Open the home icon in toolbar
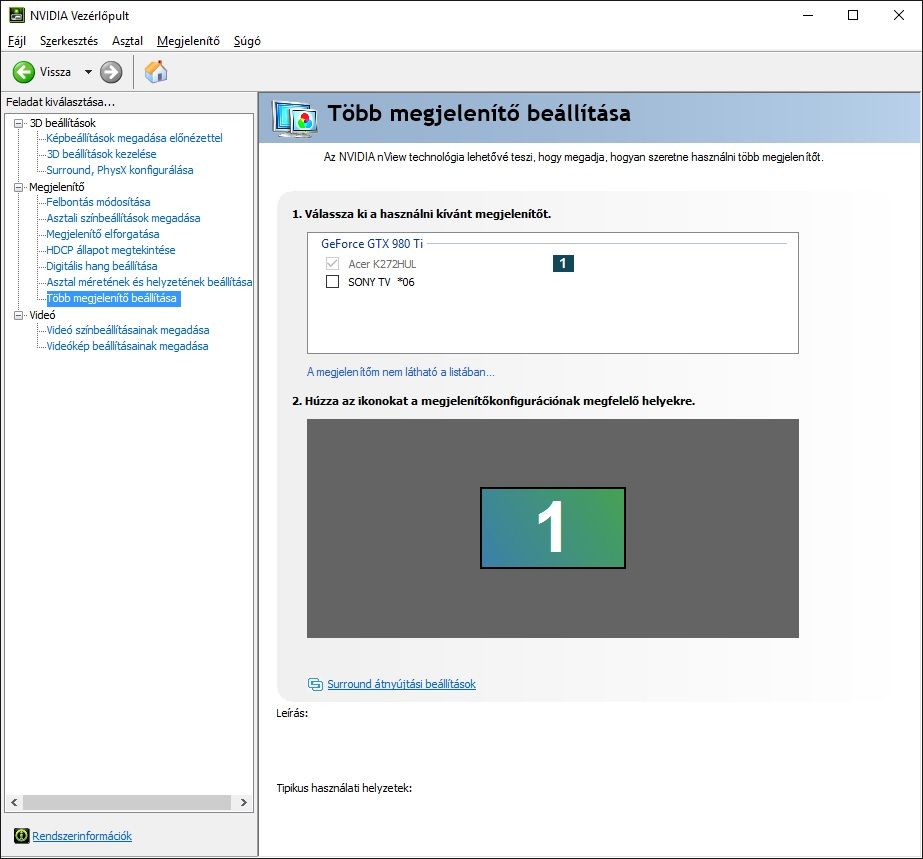This screenshot has width=923, height=859. pos(156,72)
